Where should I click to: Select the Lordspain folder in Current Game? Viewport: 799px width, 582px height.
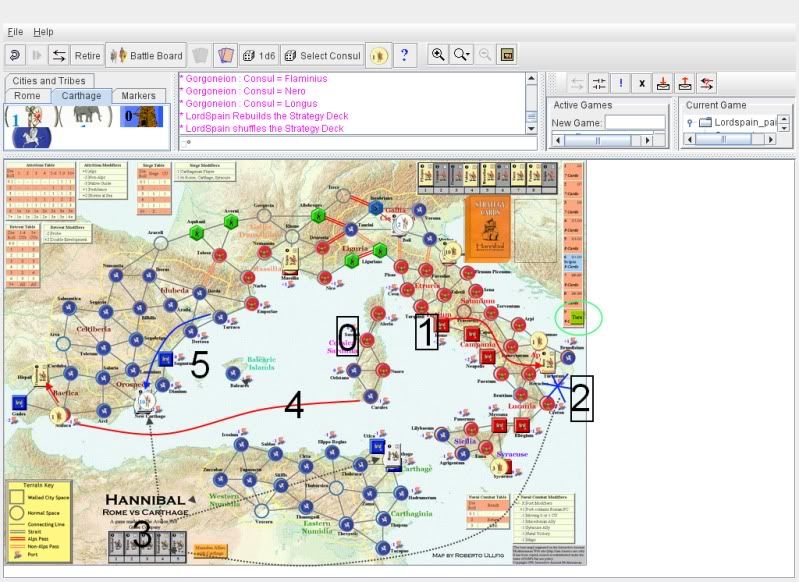coord(737,122)
